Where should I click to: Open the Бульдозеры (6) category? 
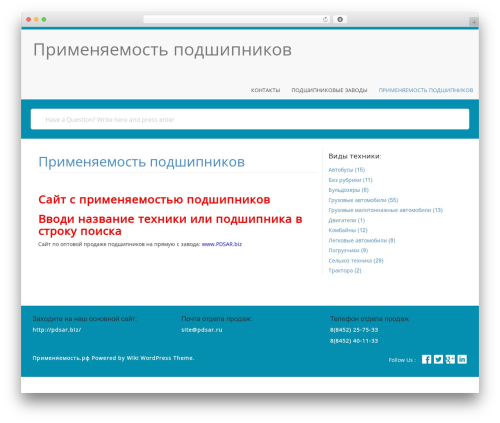(349, 190)
